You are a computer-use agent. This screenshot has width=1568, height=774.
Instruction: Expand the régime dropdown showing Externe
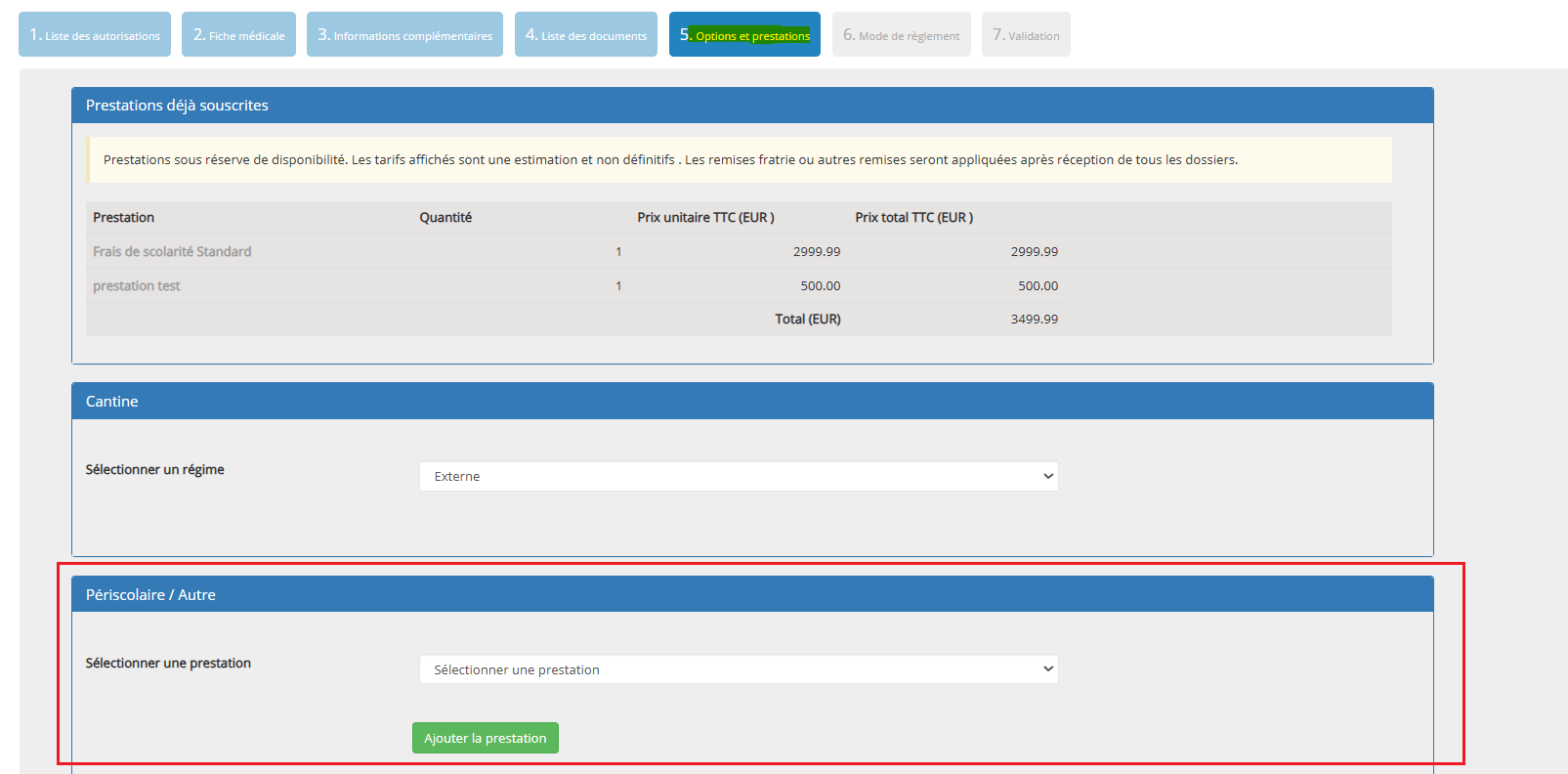[x=739, y=477]
